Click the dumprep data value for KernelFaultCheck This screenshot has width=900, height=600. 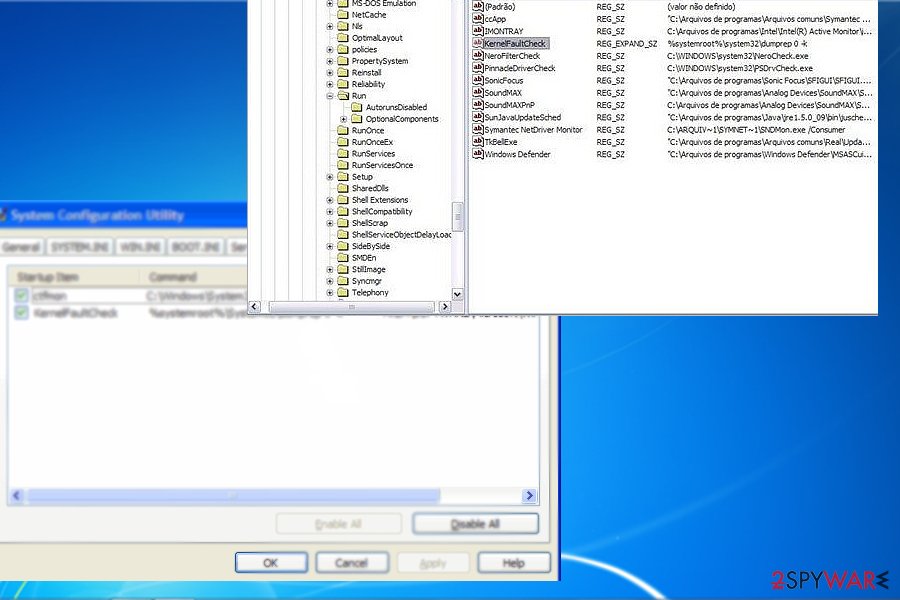pyautogui.click(x=737, y=44)
